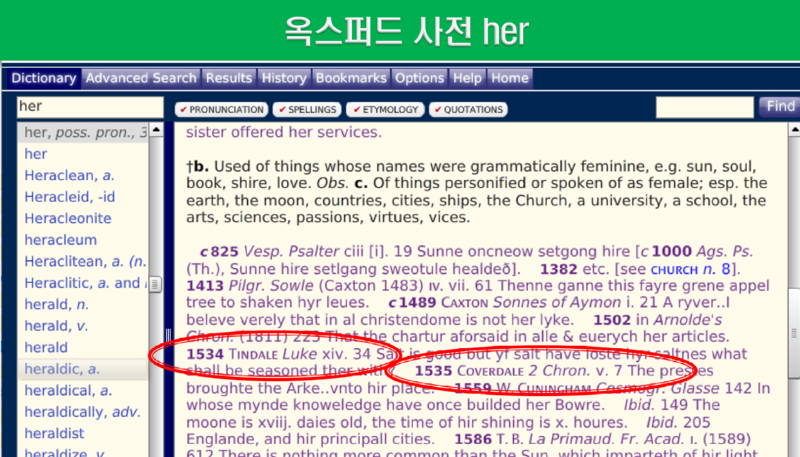Click the '†b.' sense definition marker
Screen dimensions: 800x457
[x=198, y=166]
